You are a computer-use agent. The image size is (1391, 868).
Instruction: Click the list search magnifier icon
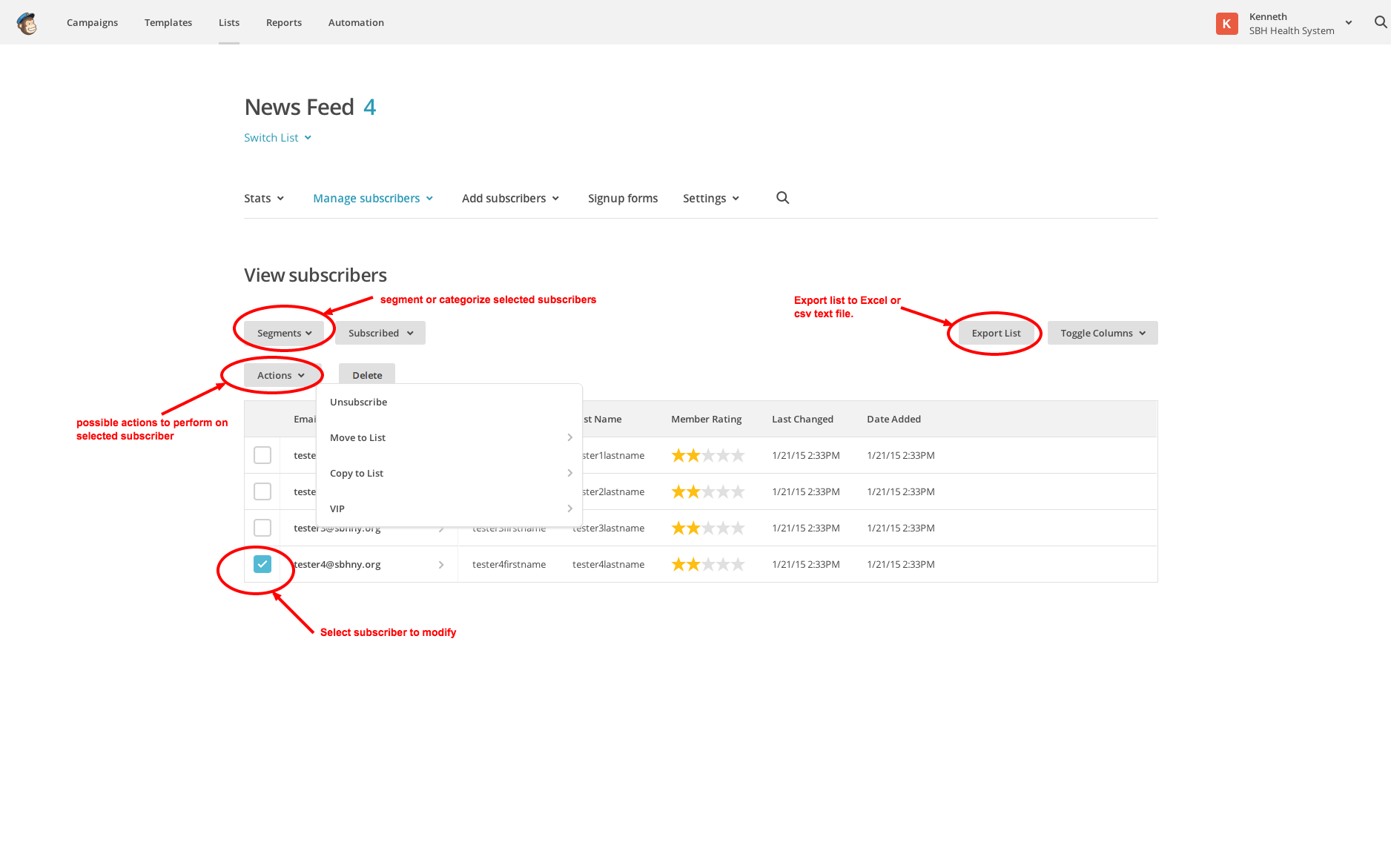click(x=782, y=198)
